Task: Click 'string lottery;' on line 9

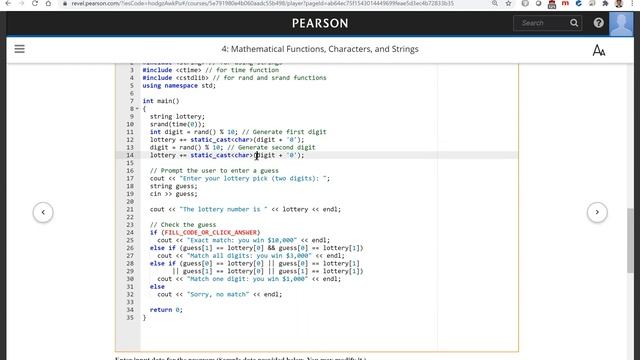Action: [177, 117]
